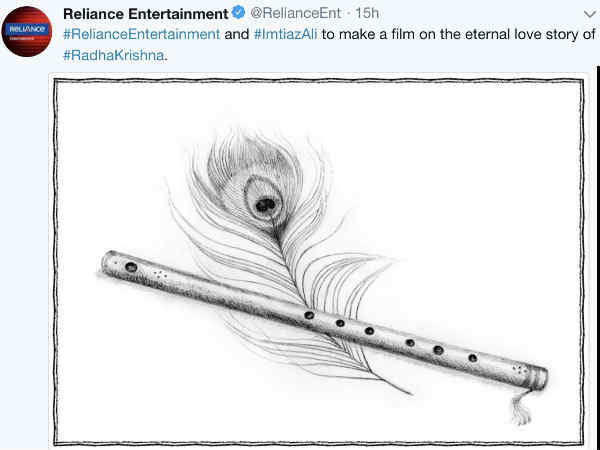Click the tassel hanging from the flute
600x450 pixels.
522,408
